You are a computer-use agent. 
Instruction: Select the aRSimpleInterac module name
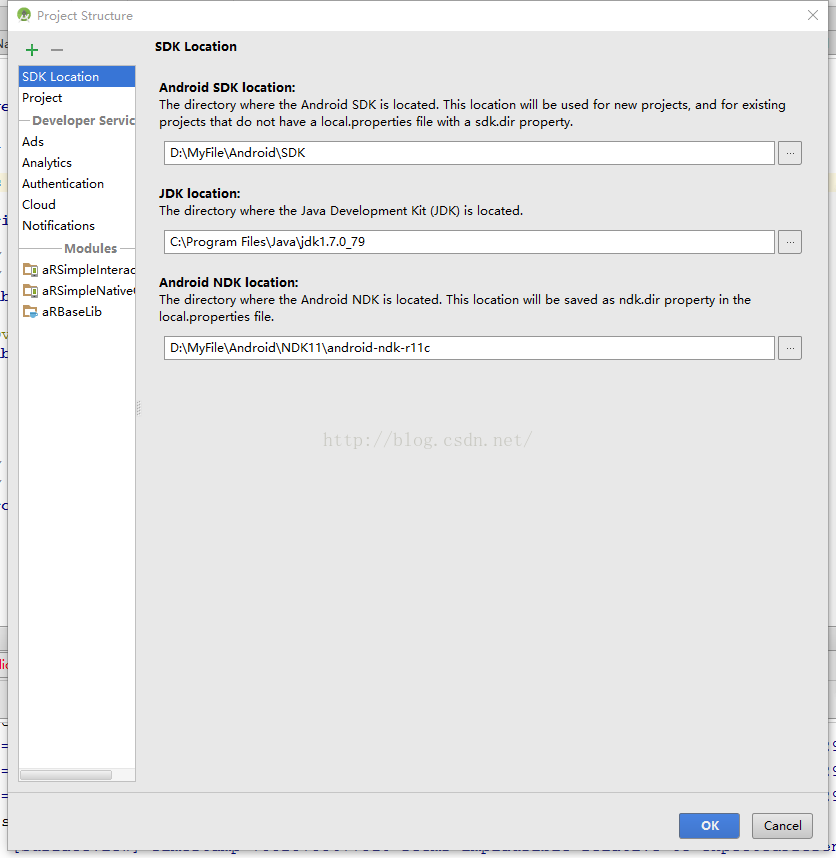pos(88,270)
